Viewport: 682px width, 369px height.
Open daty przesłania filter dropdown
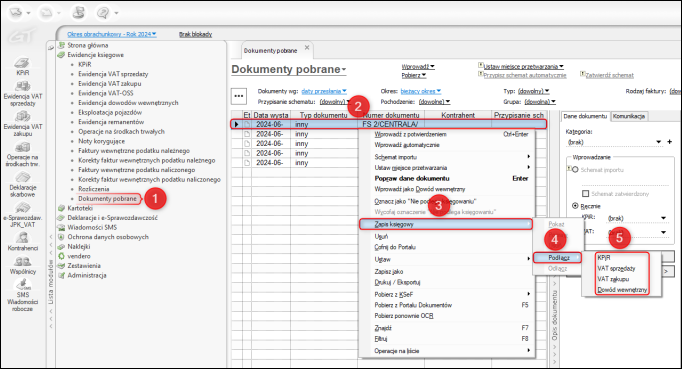point(324,91)
